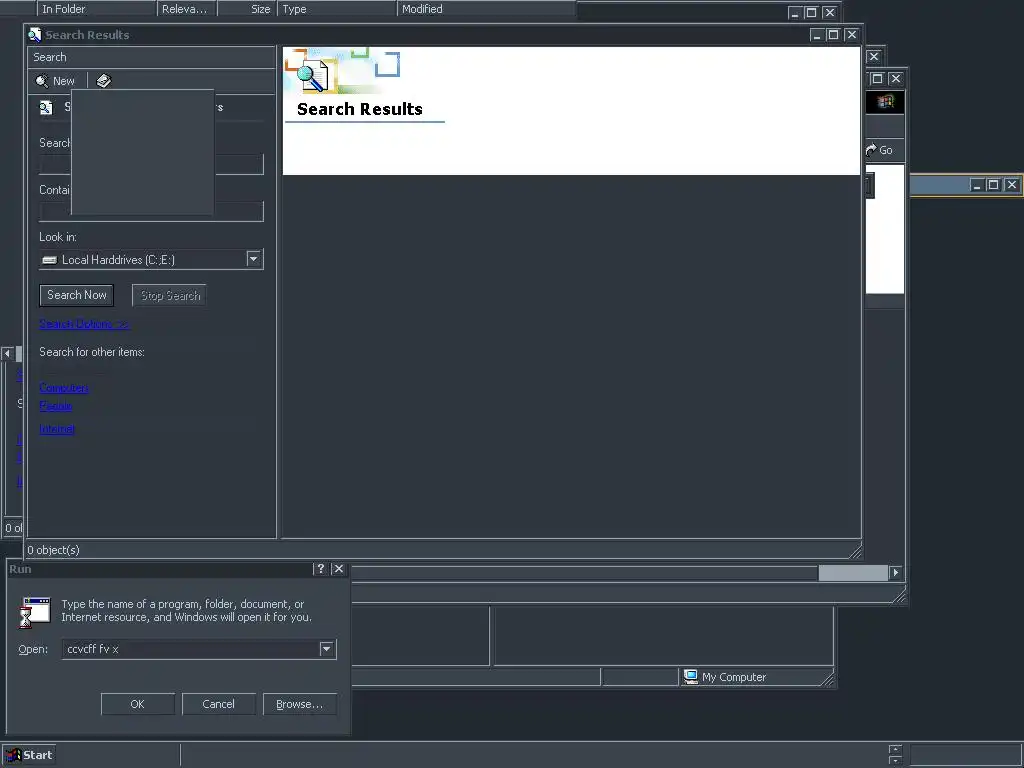Click the 0 object(s) status bar text

(x=54, y=550)
